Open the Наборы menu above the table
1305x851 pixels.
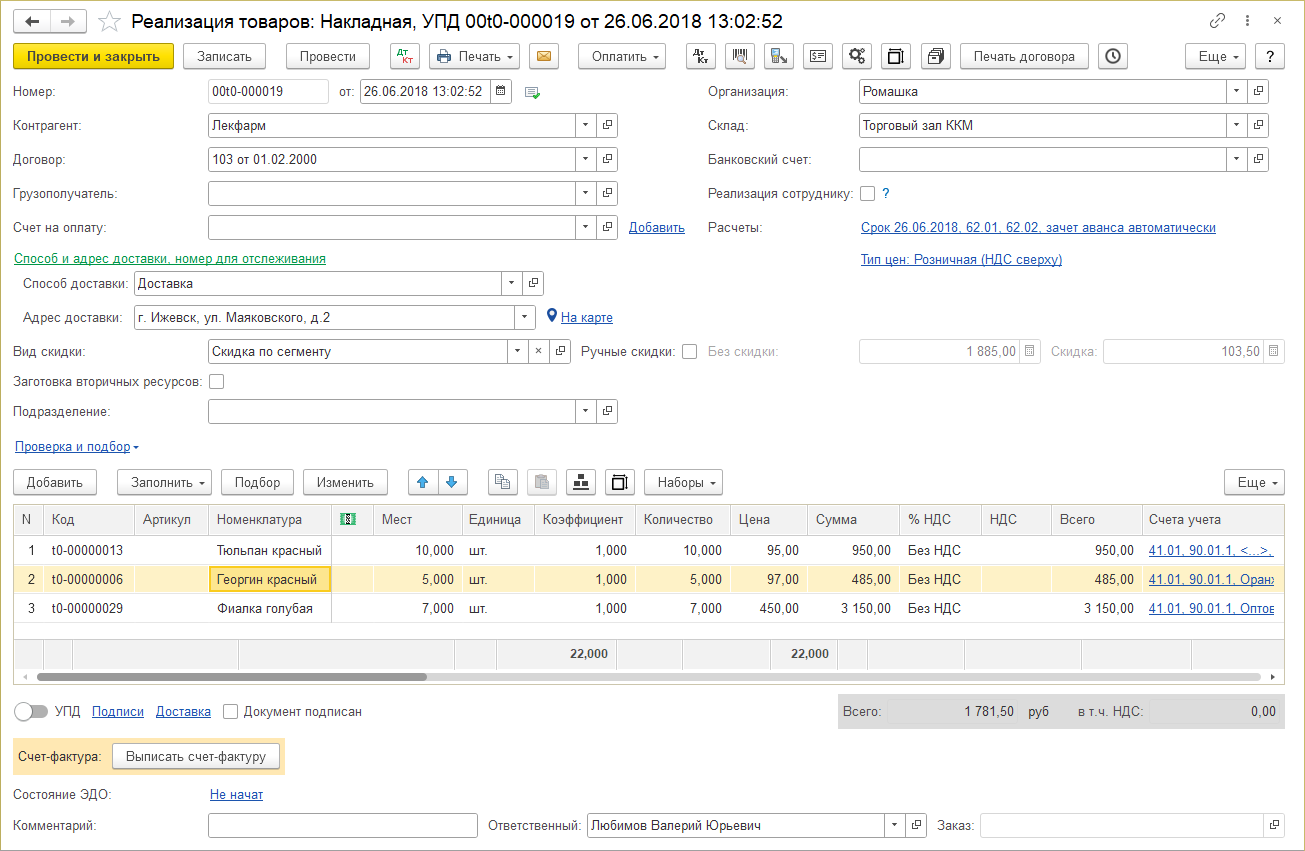(683, 482)
